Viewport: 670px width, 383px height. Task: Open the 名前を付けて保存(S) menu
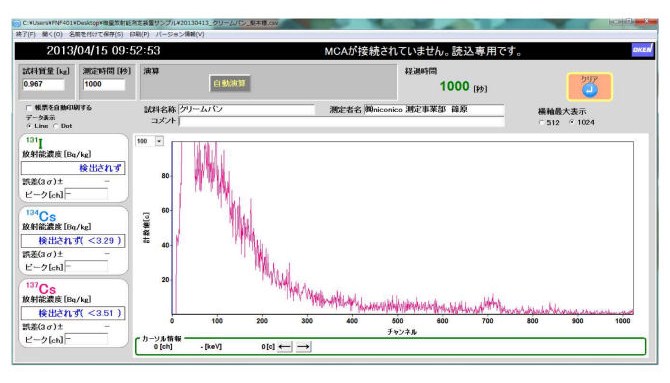click(x=96, y=34)
